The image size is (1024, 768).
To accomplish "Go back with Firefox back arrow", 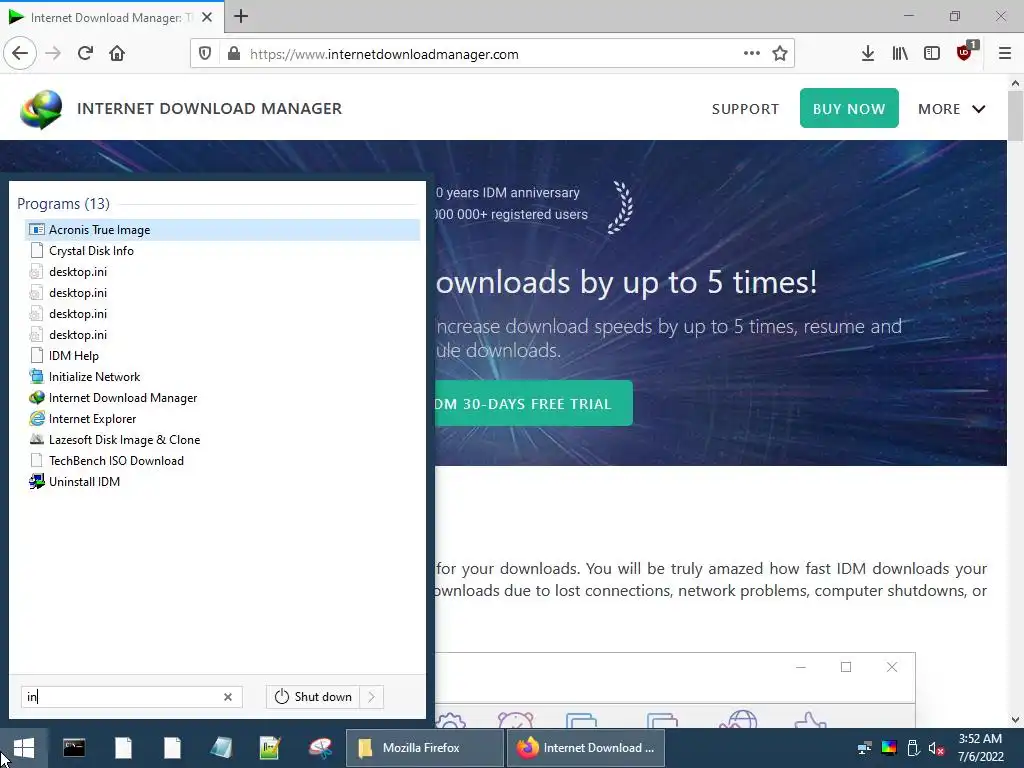I will (x=20, y=54).
